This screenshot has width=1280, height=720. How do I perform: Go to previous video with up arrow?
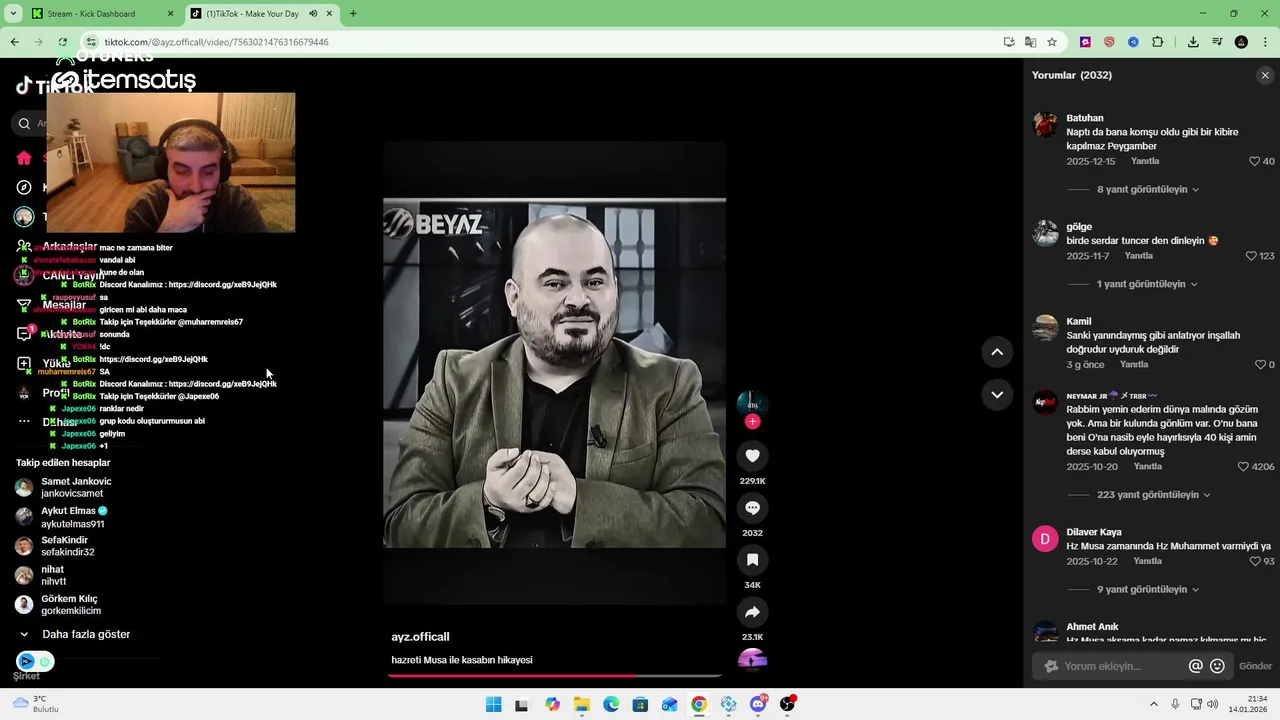click(997, 352)
